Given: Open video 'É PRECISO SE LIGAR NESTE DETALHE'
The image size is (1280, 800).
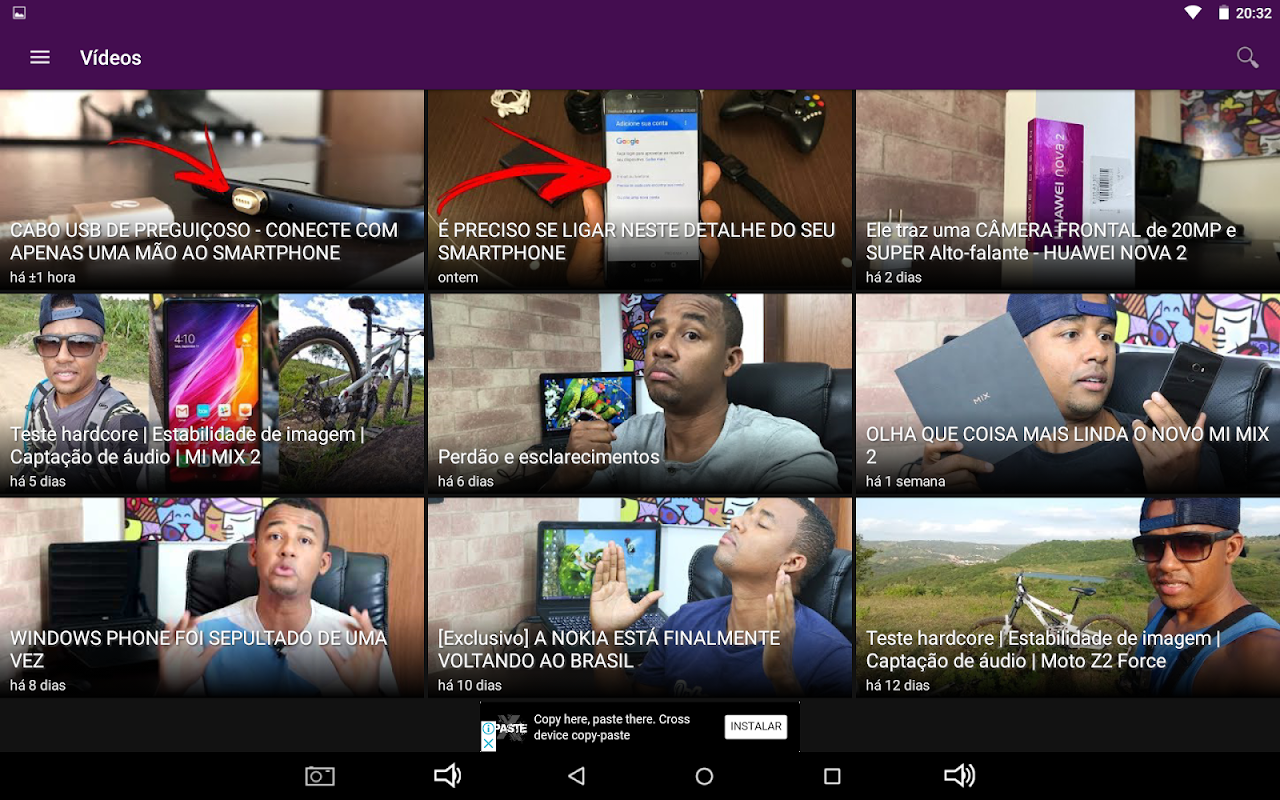Looking at the screenshot, I should [640, 190].
